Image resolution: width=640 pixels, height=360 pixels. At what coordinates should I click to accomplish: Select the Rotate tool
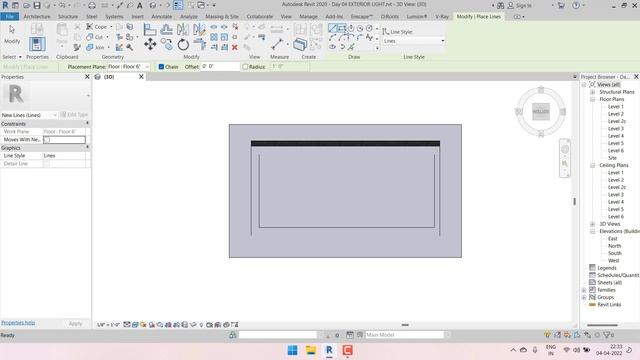(x=183, y=44)
